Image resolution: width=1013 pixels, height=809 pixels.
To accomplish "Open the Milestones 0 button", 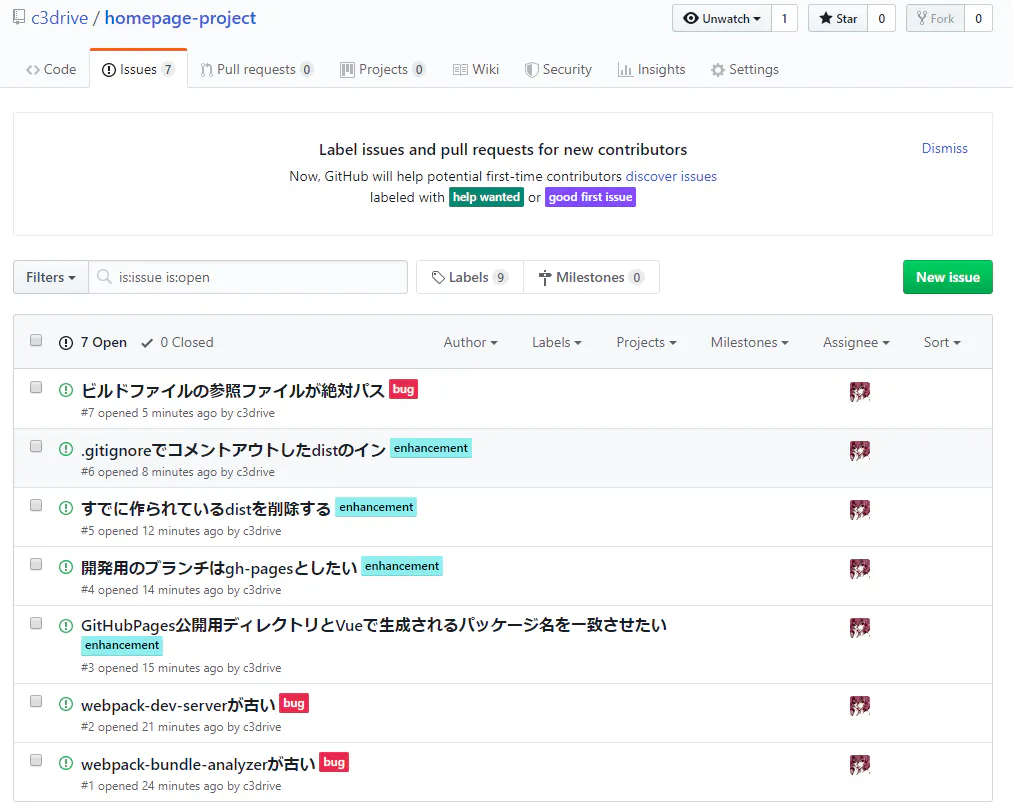I will pos(591,277).
